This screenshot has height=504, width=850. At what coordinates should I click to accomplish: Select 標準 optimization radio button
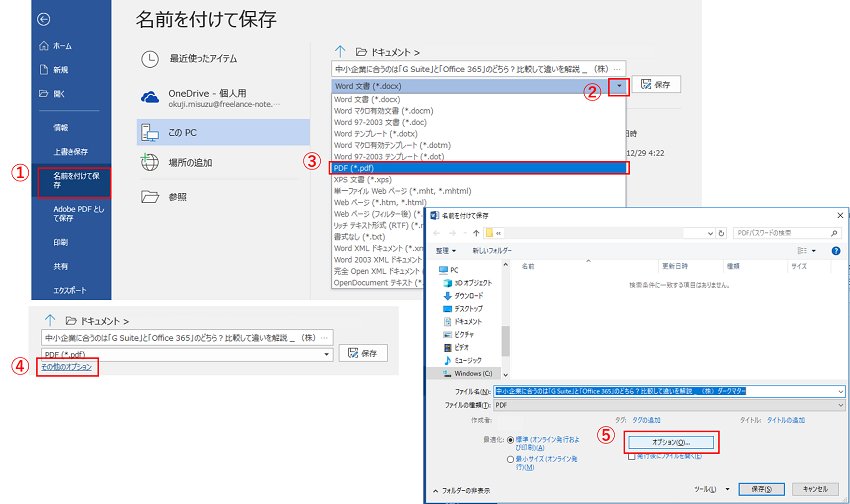512,439
